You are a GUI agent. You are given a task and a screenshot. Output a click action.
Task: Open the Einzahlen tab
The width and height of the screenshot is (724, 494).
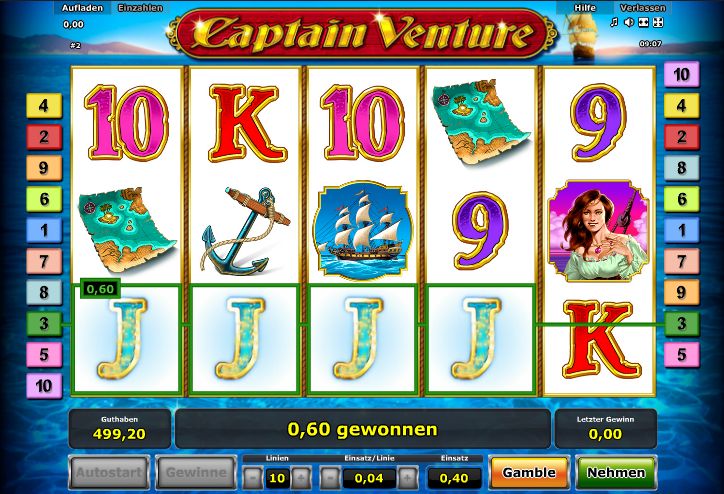click(140, 8)
